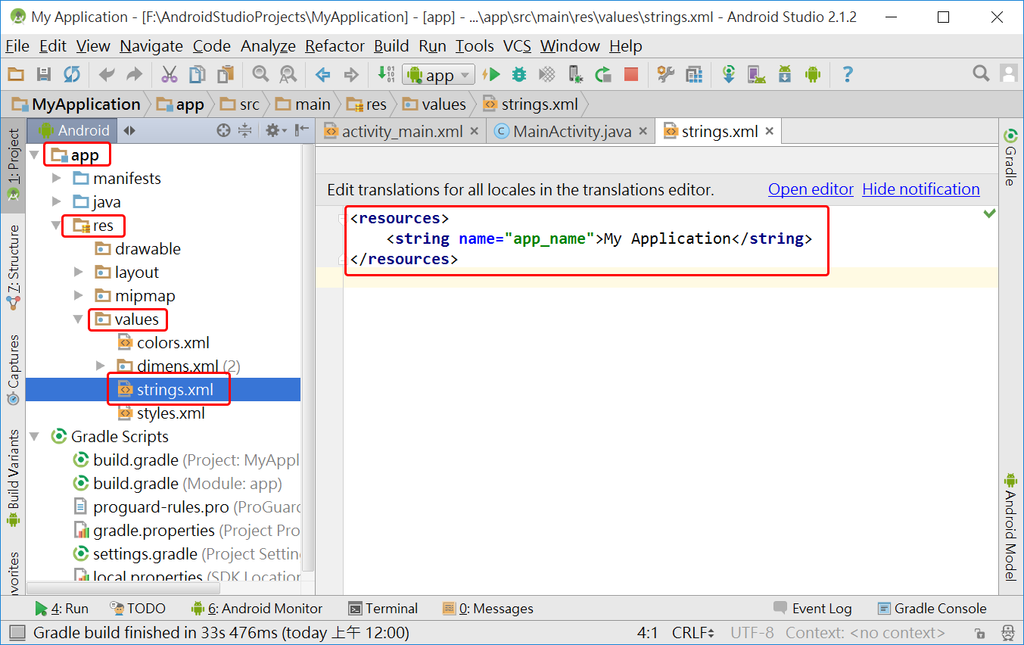Click the Save All toolbar icon
The width and height of the screenshot is (1024, 645).
point(44,74)
